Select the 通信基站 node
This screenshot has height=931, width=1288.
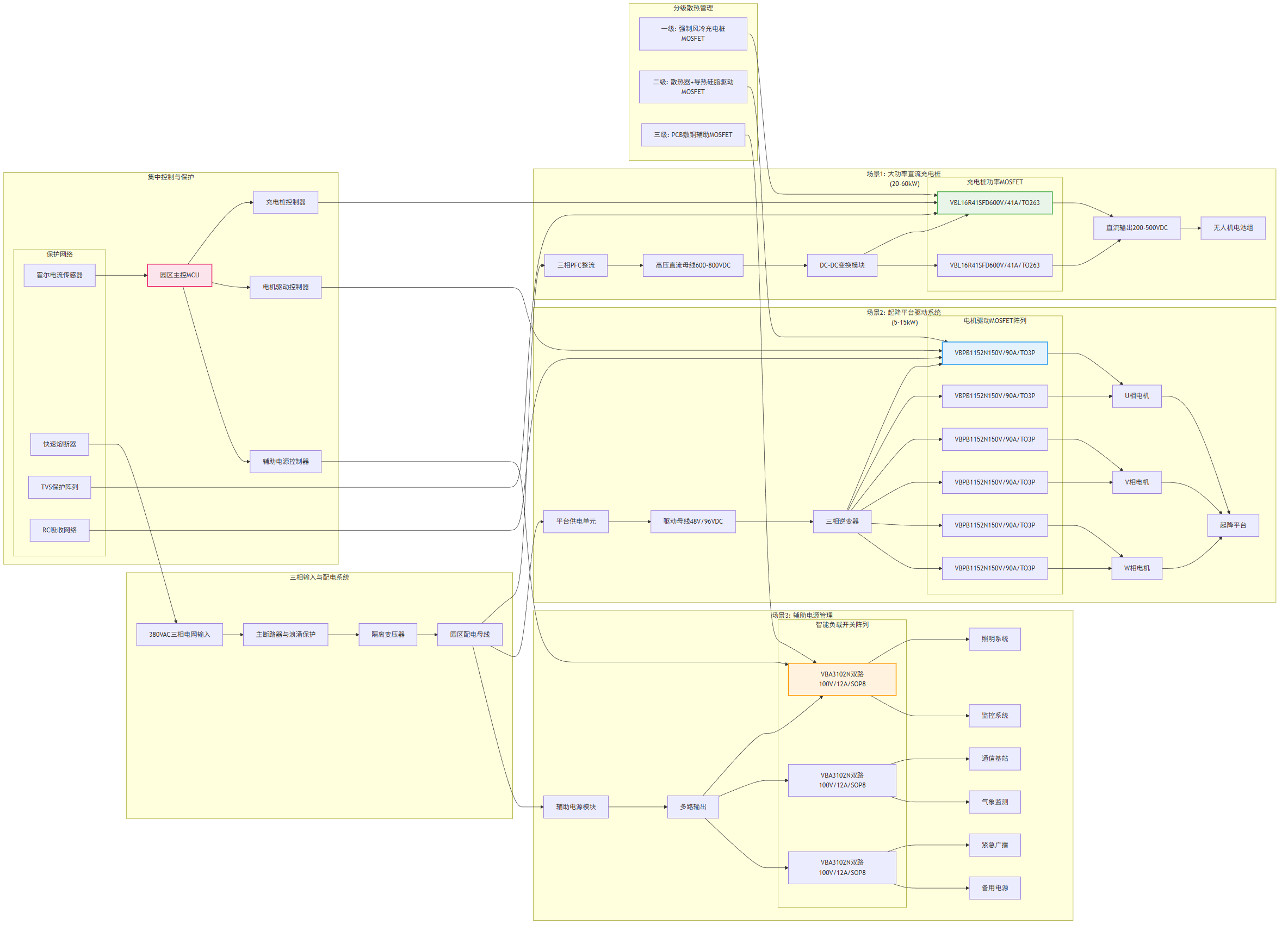click(x=994, y=759)
